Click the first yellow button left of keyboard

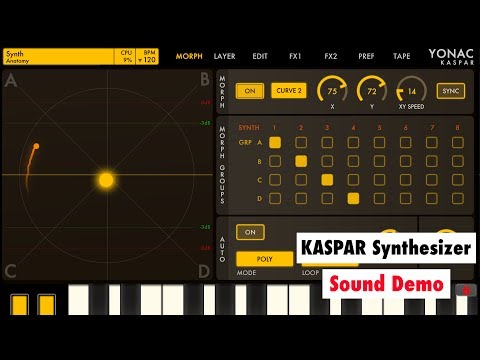click(x=19, y=304)
